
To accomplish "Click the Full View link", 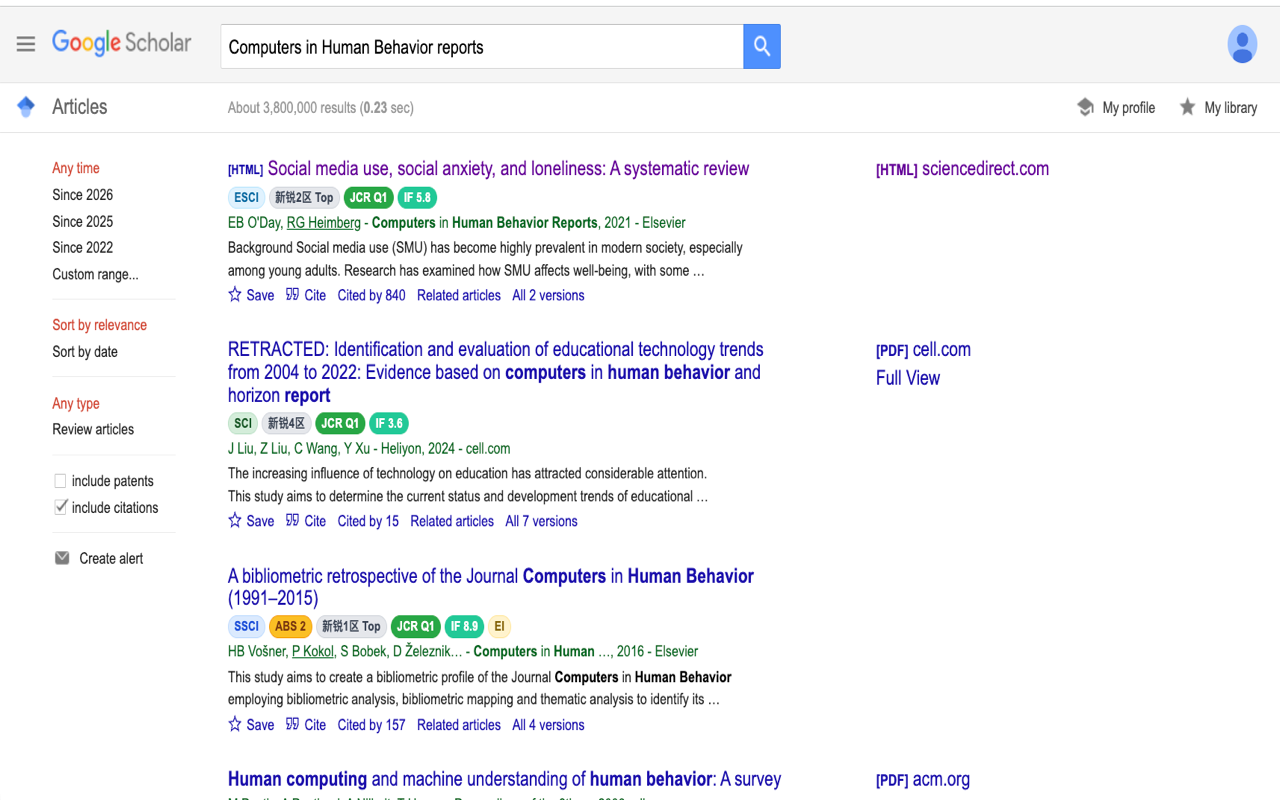I will pos(908,378).
